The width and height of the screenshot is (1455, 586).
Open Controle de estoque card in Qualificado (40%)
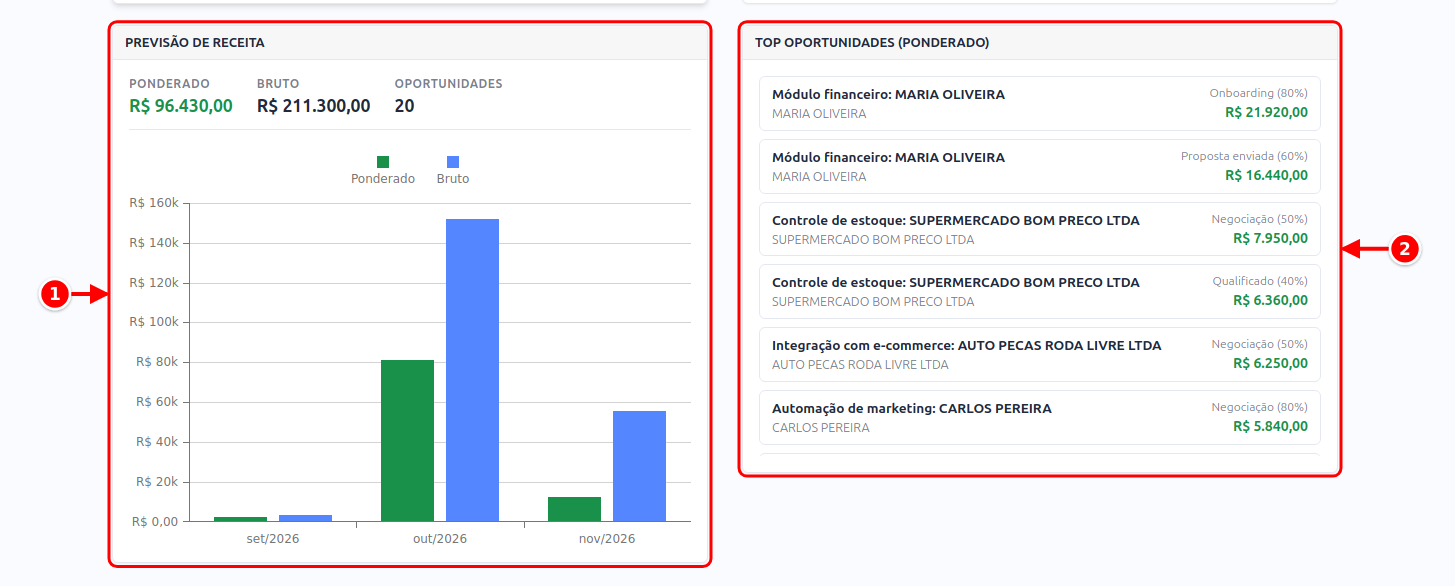pyautogui.click(x=1040, y=292)
